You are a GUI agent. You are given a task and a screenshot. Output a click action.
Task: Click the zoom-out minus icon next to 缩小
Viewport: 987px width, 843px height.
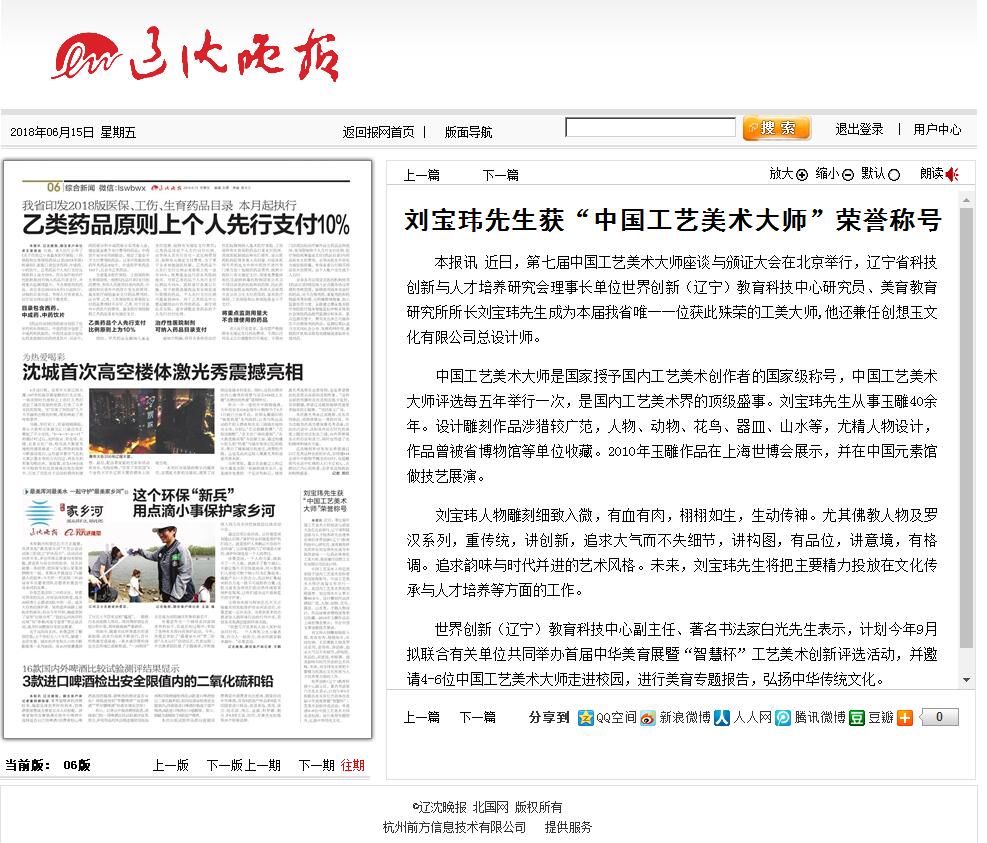click(x=848, y=175)
